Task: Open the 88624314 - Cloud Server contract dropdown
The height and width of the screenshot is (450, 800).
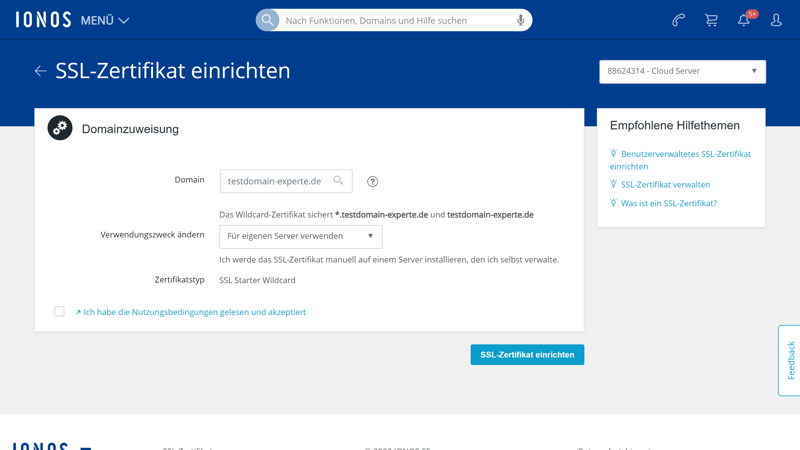Action: pyautogui.click(x=682, y=71)
